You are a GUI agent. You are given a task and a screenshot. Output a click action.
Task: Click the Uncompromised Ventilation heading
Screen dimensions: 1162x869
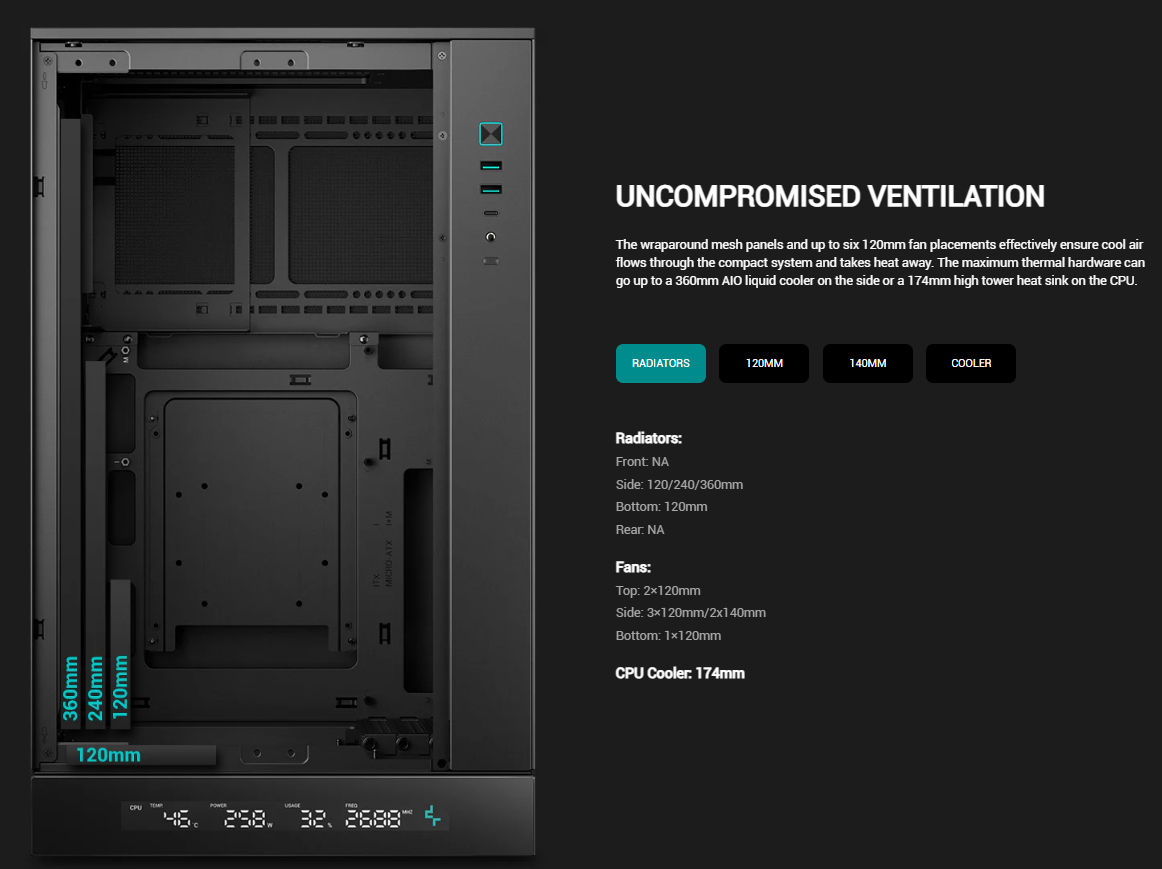pos(830,197)
